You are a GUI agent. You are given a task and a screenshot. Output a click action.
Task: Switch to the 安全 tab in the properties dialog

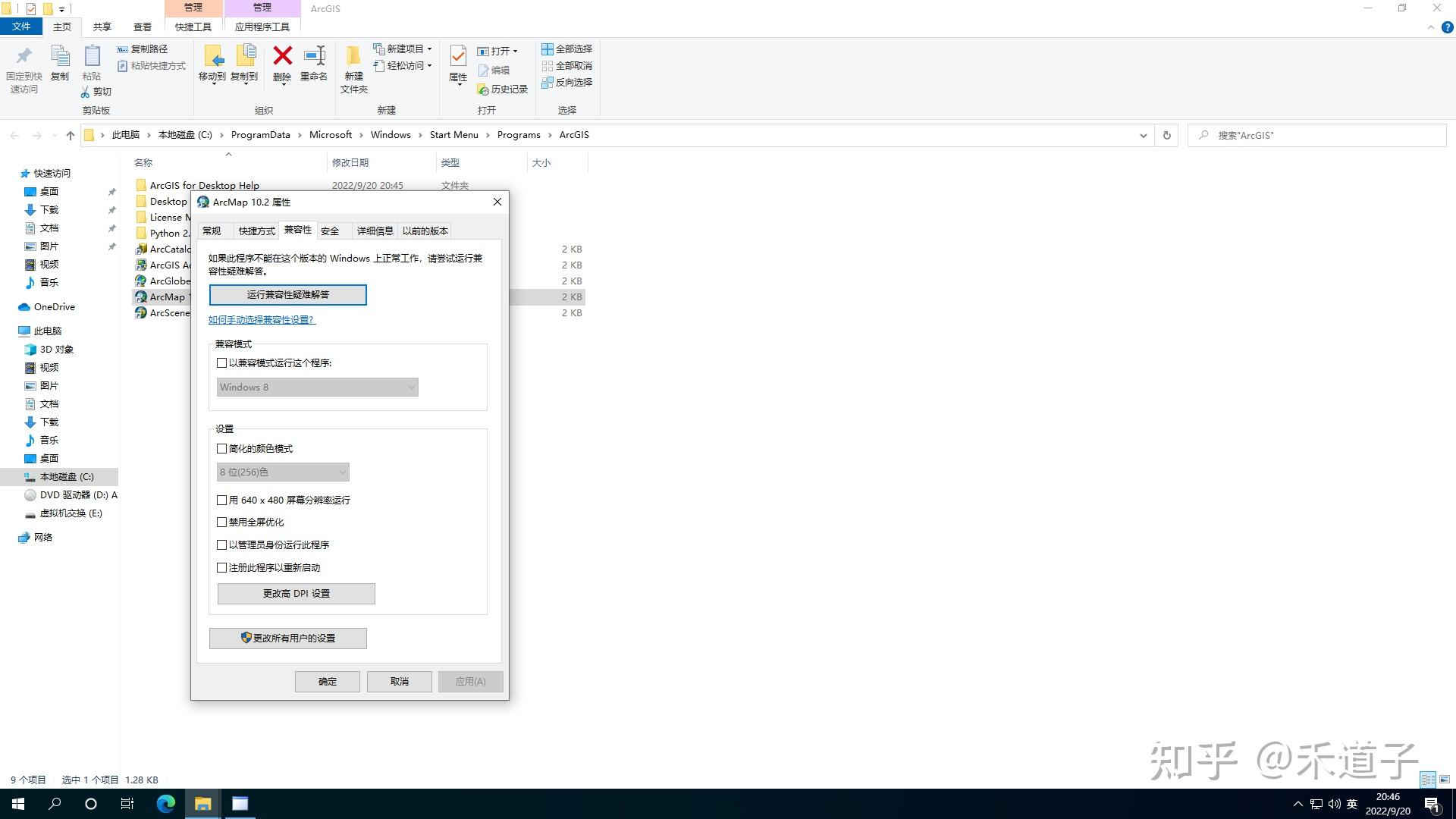330,231
